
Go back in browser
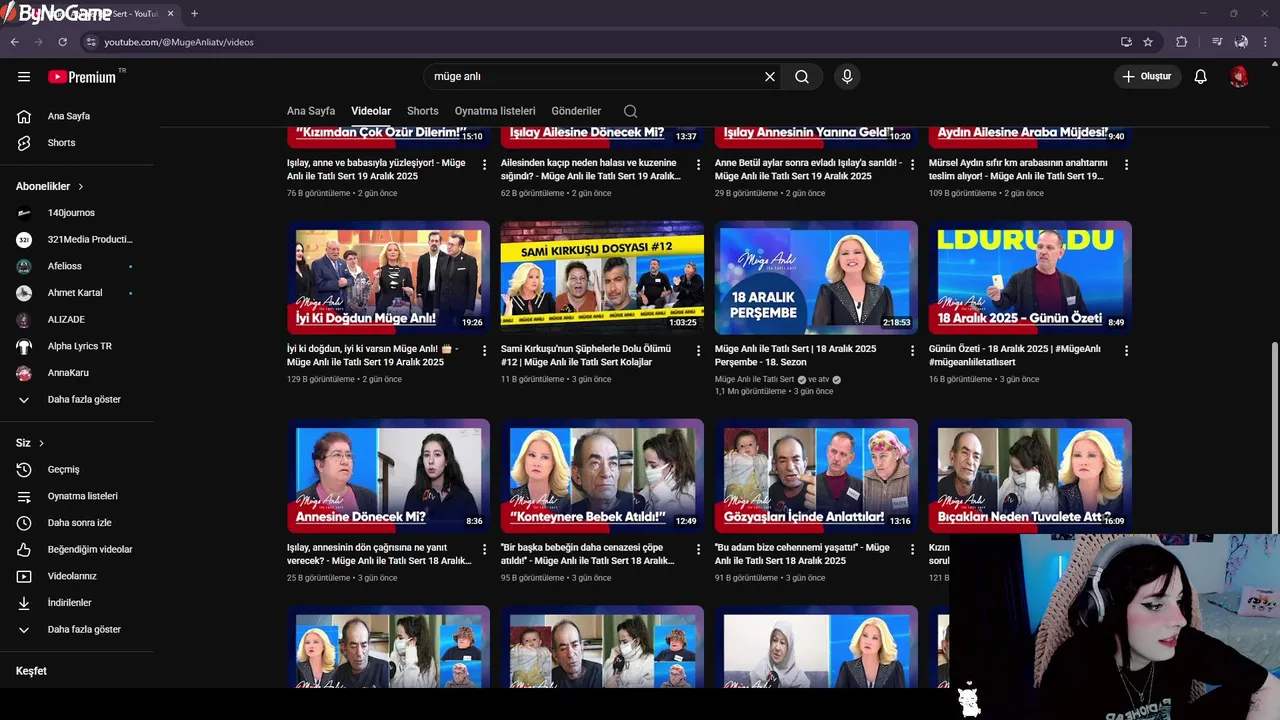pyautogui.click(x=14, y=42)
